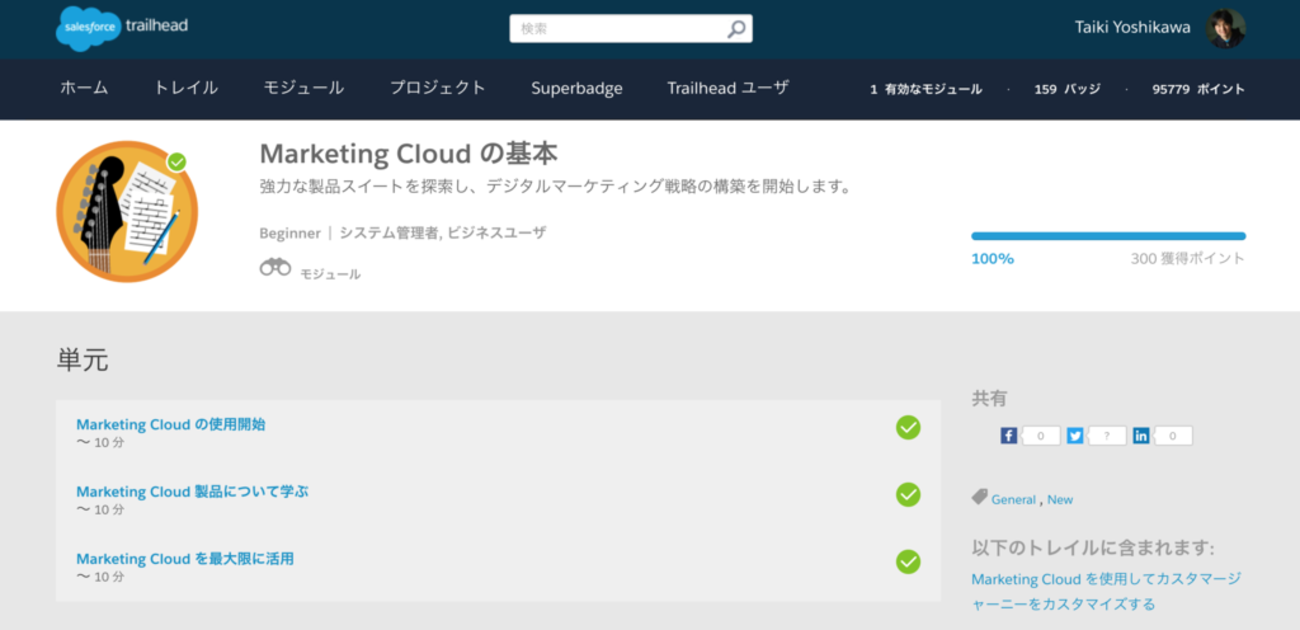Image resolution: width=1300 pixels, height=630 pixels.
Task: Click the green checkmark on the module badge
Action: (177, 162)
